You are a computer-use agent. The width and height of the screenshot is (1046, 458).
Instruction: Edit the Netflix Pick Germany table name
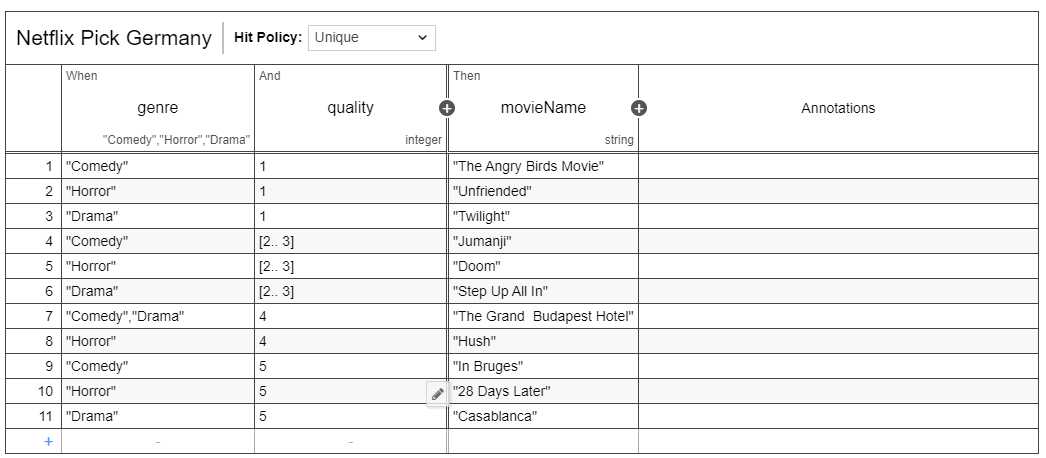(113, 38)
